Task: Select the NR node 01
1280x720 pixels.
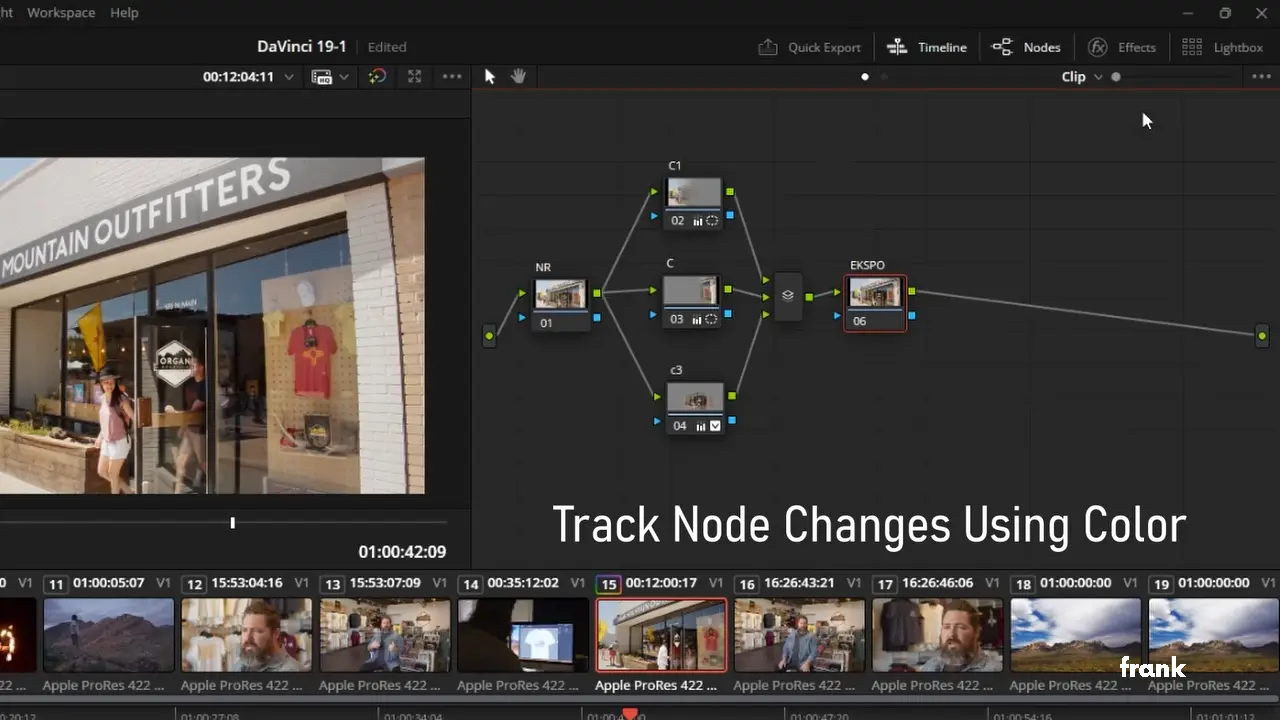Action: click(x=560, y=305)
